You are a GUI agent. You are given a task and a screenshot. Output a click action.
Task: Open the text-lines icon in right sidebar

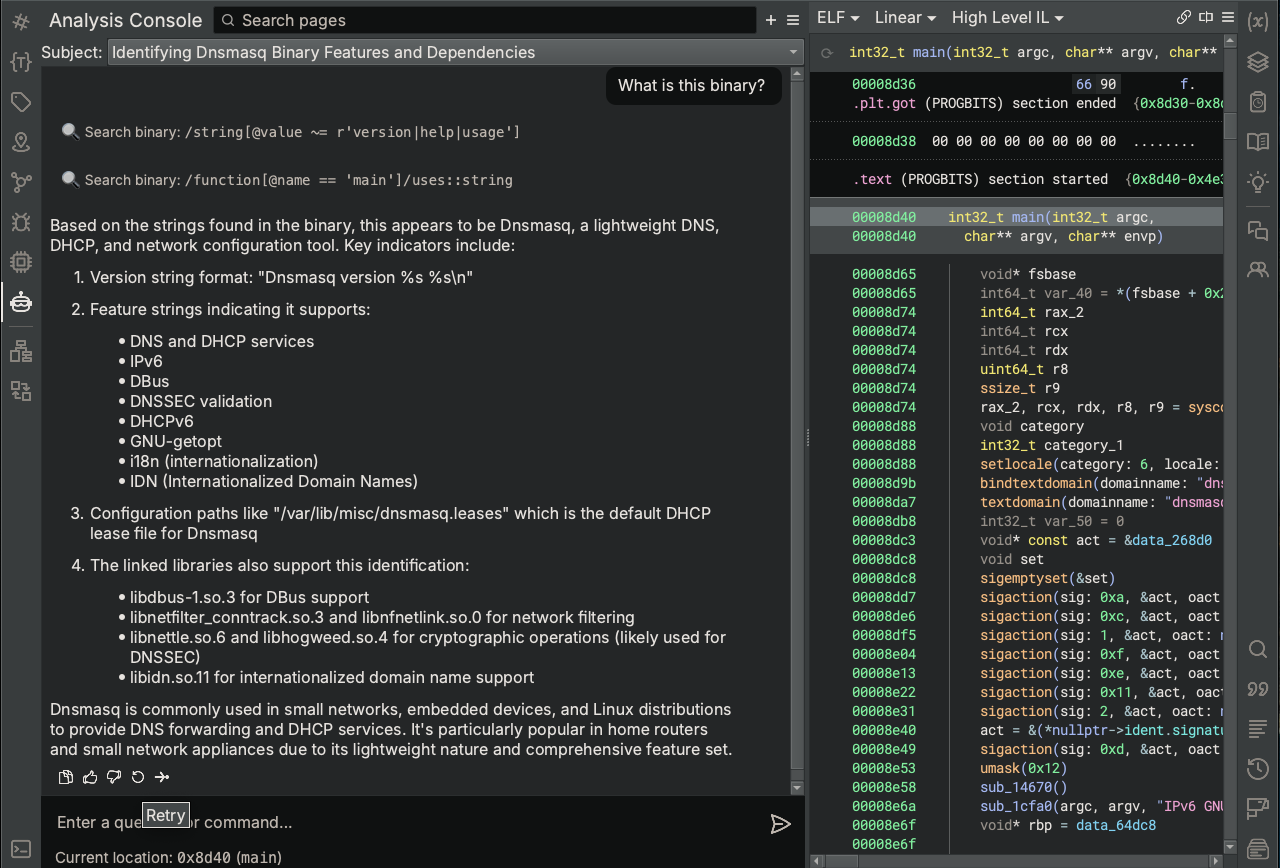(1258, 729)
